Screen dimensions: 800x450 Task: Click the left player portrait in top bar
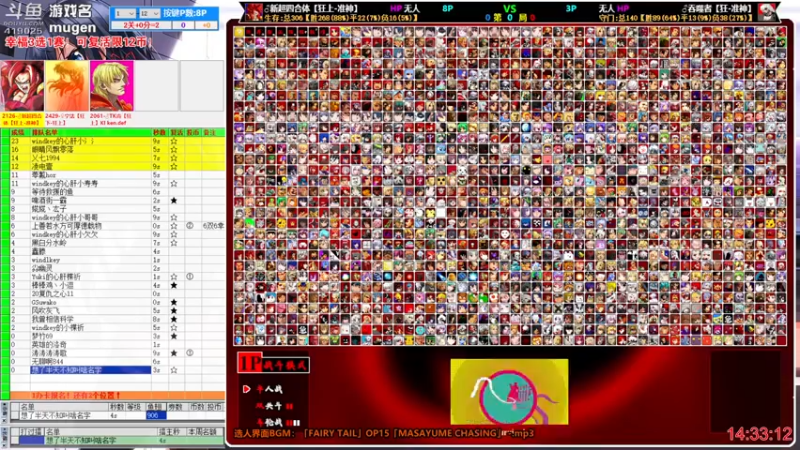(x=254, y=12)
